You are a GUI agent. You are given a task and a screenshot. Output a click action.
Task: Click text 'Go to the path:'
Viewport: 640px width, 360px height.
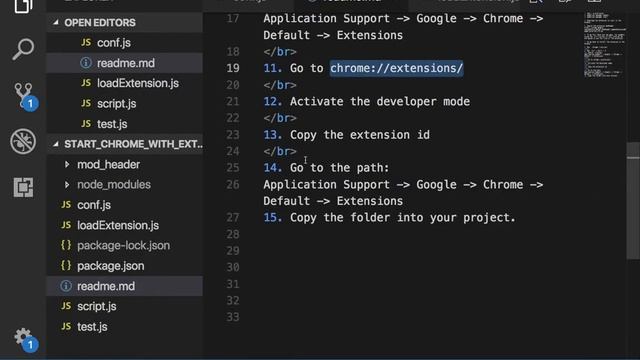(x=340, y=168)
